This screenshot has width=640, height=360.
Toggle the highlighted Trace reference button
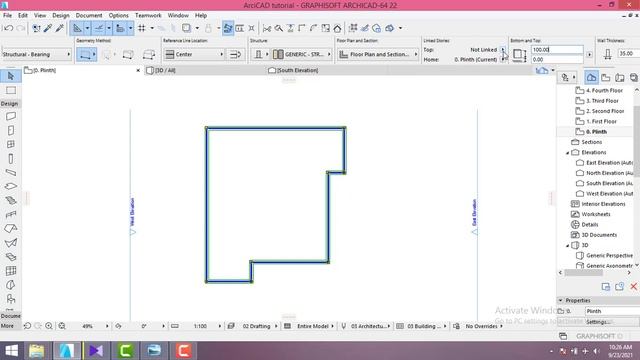coord(228,28)
